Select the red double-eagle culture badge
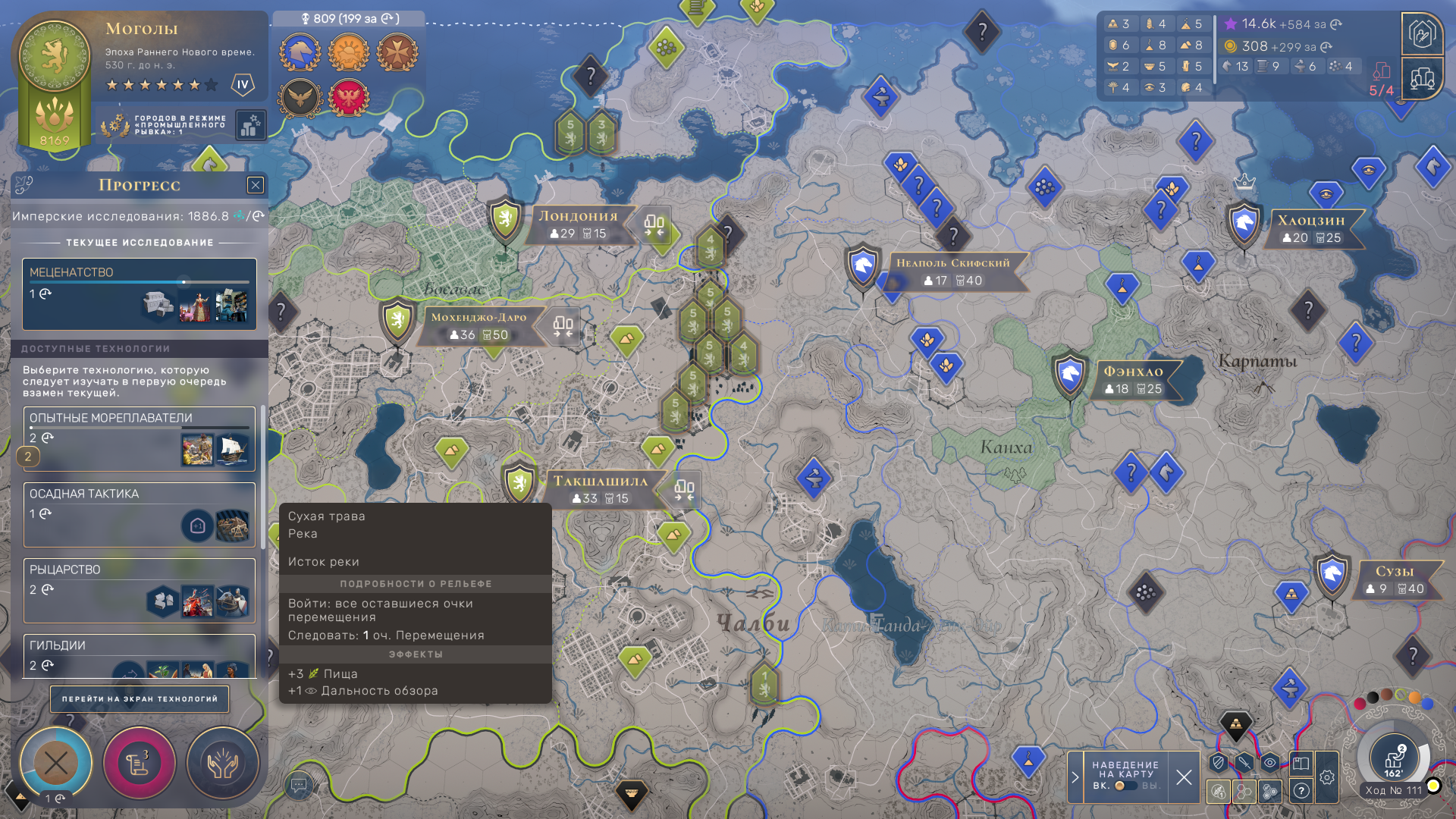Viewport: 1456px width, 819px height. coord(349,99)
